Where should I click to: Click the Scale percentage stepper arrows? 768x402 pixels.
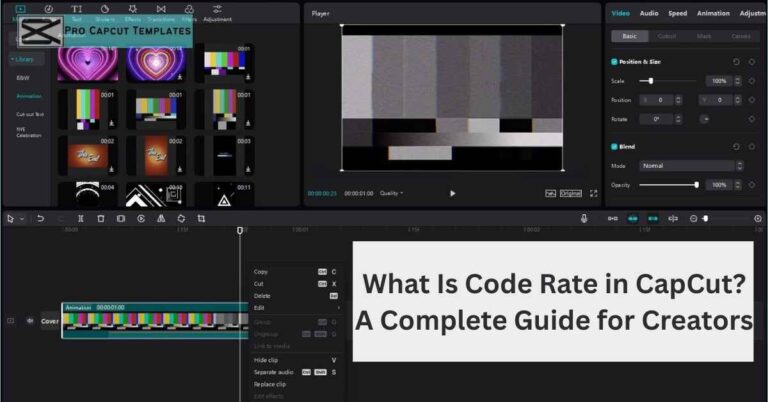click(x=738, y=81)
